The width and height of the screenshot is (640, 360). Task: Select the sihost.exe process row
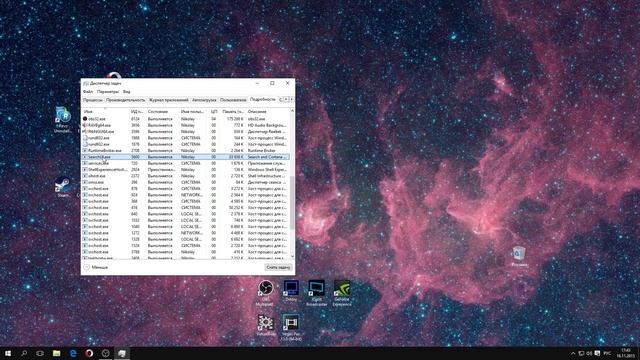pos(186,176)
